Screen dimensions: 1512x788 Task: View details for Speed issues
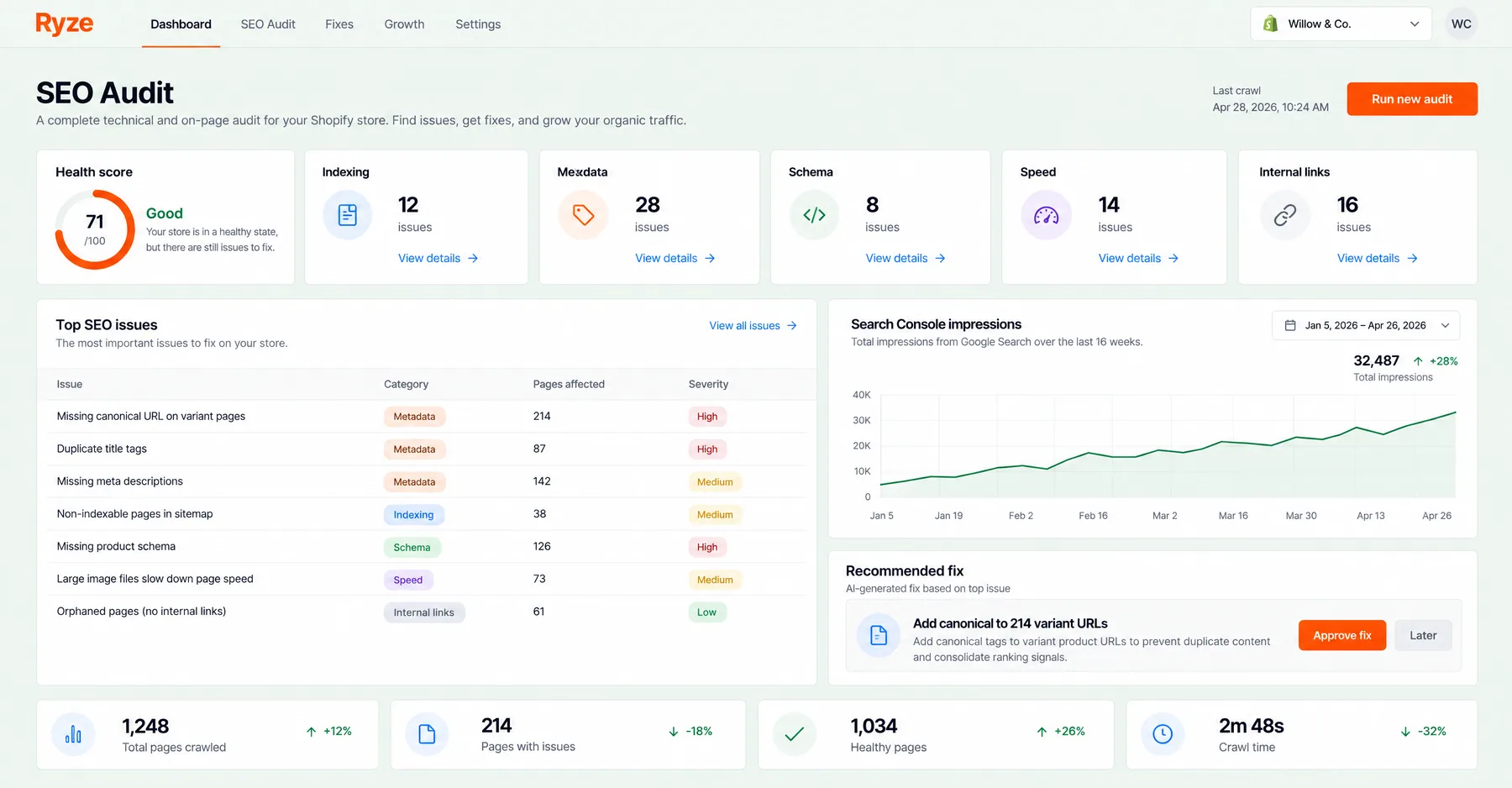(x=1138, y=258)
